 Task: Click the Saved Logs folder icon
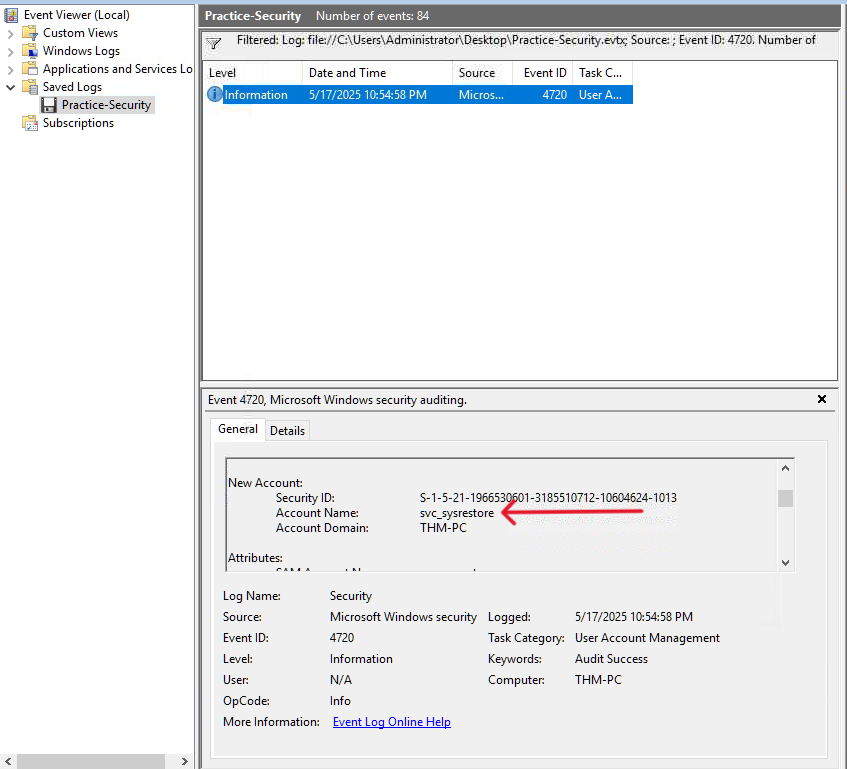tap(30, 87)
